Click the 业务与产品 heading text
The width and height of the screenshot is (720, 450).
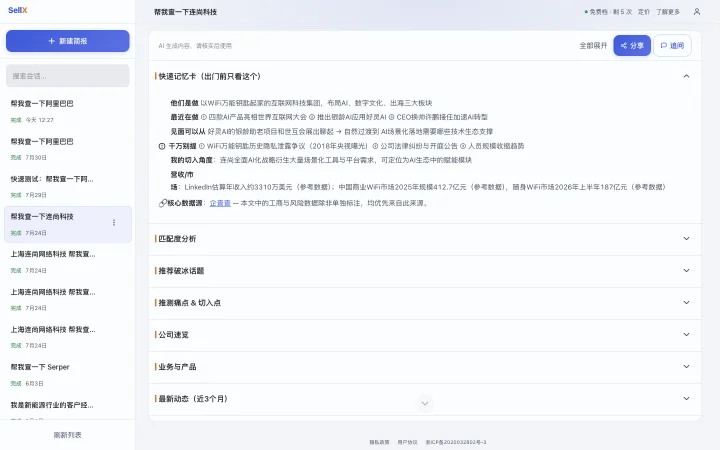click(177, 366)
